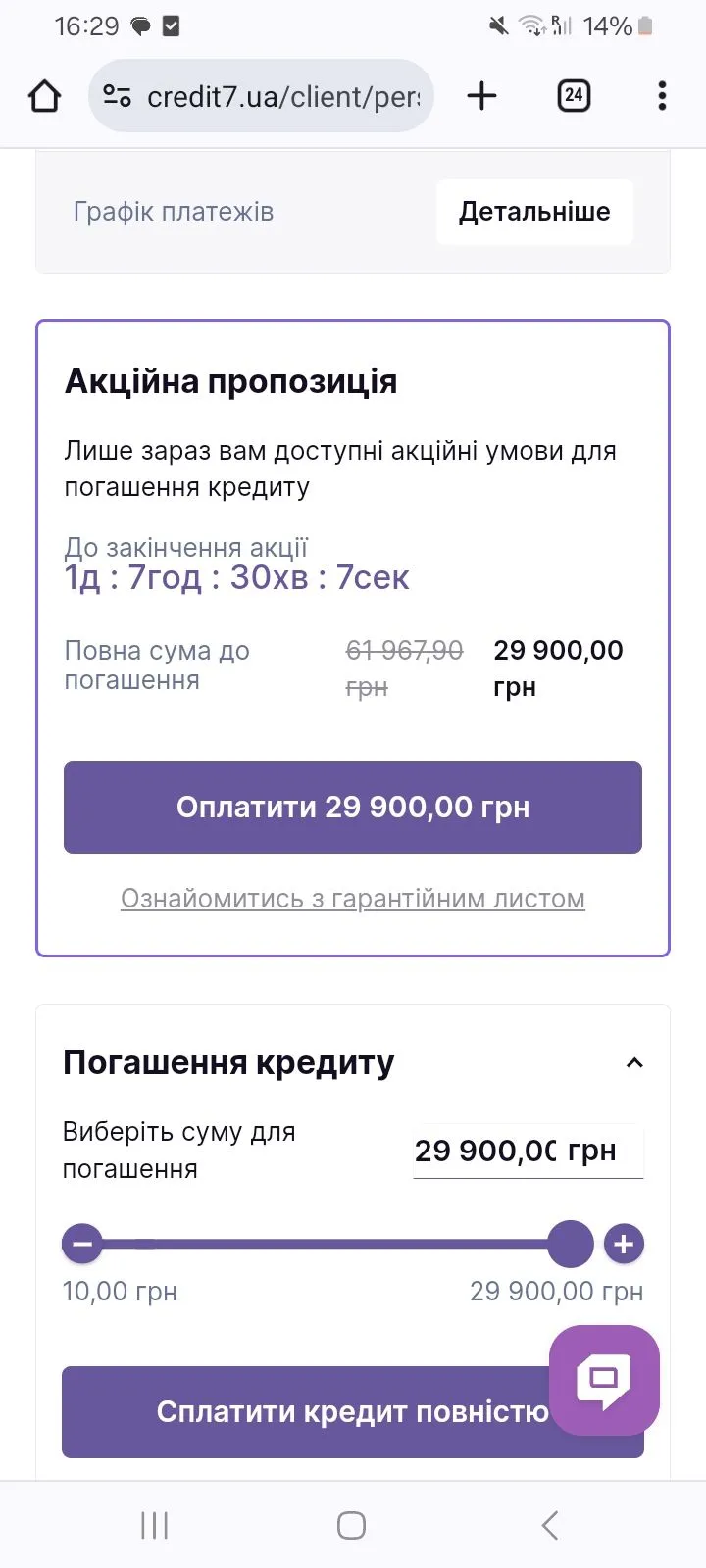Tap the credit7.ua address bar URL
Image resolution: width=706 pixels, height=1568 pixels.
tap(282, 96)
